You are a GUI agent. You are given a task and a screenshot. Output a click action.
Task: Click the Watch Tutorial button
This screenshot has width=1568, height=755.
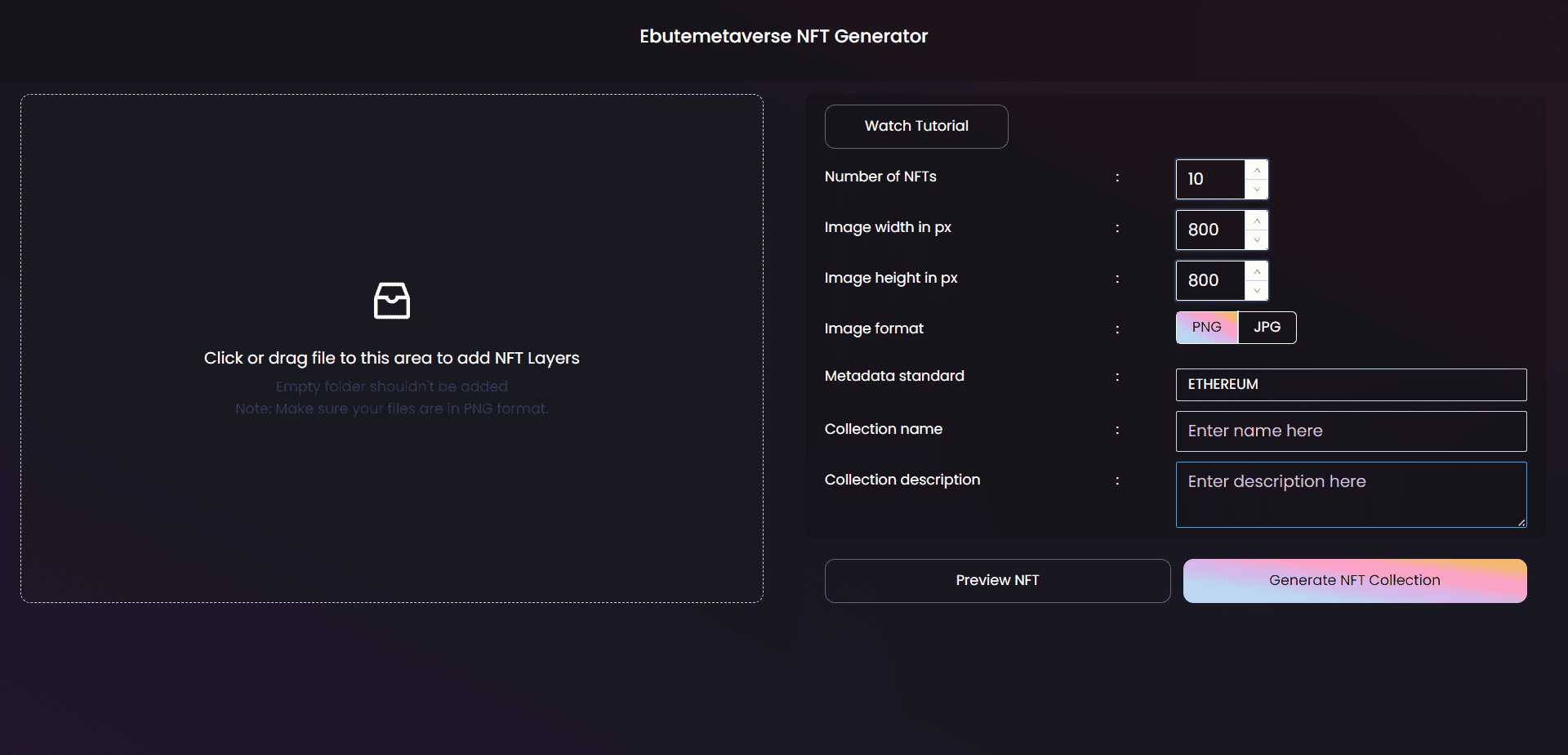tap(915, 126)
